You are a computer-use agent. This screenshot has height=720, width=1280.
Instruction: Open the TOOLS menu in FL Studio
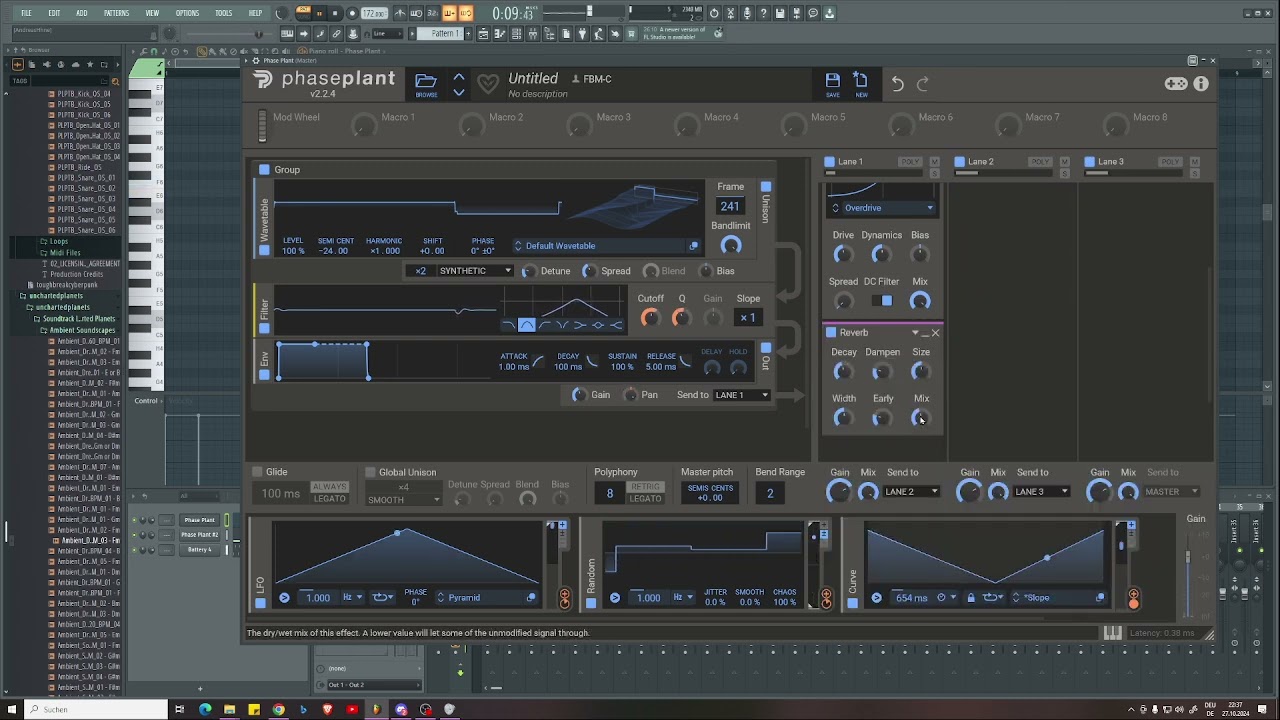click(x=224, y=13)
